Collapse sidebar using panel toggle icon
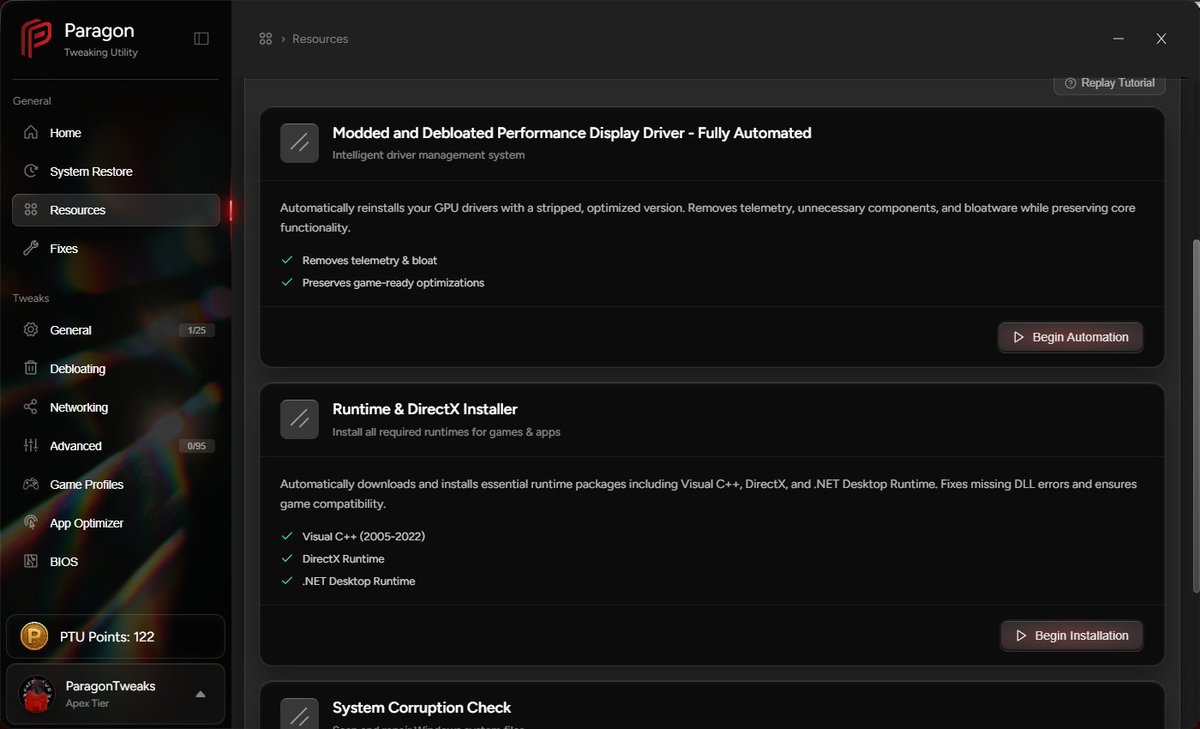 [x=201, y=39]
